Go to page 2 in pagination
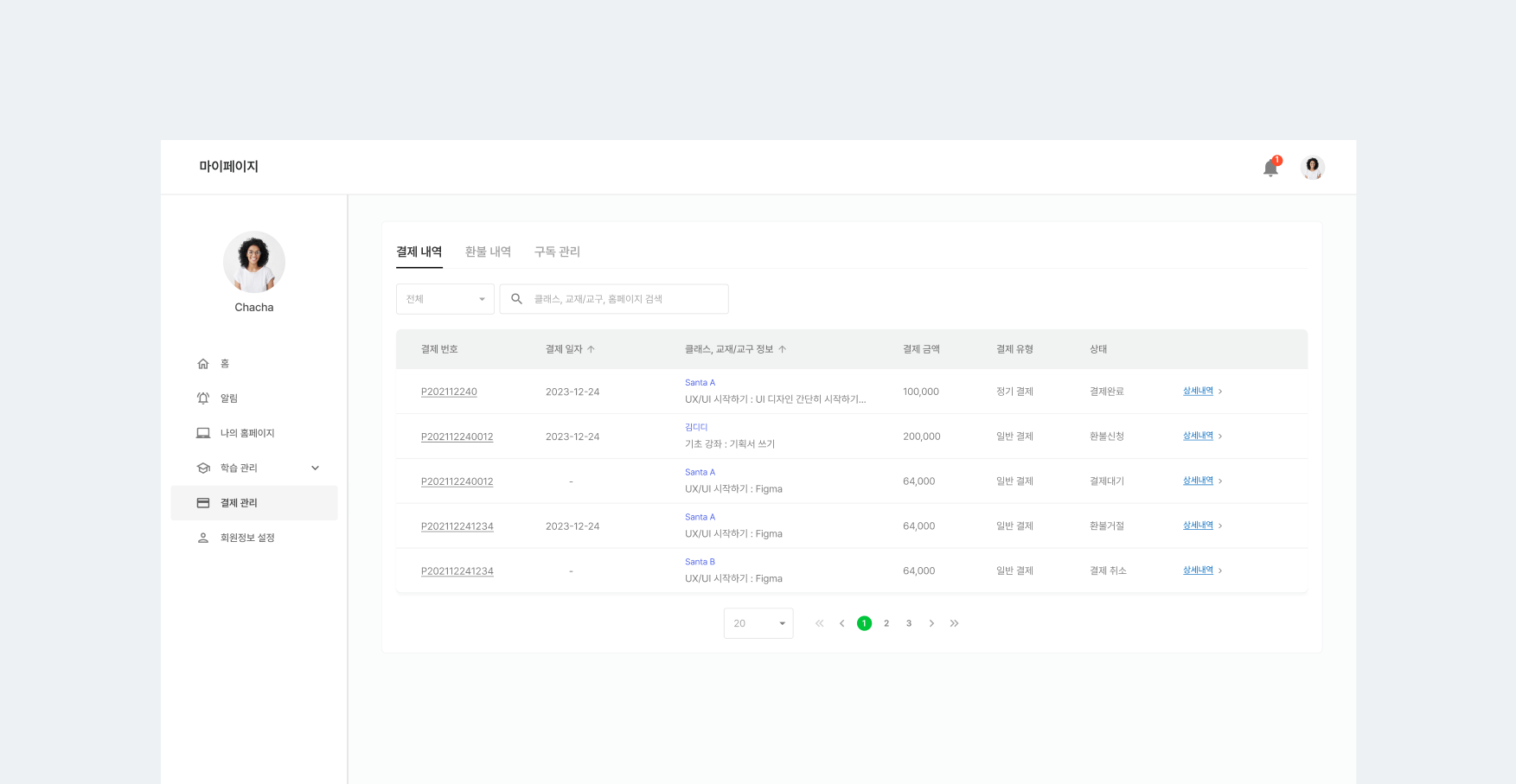Viewport: 1516px width, 784px height. 886,623
